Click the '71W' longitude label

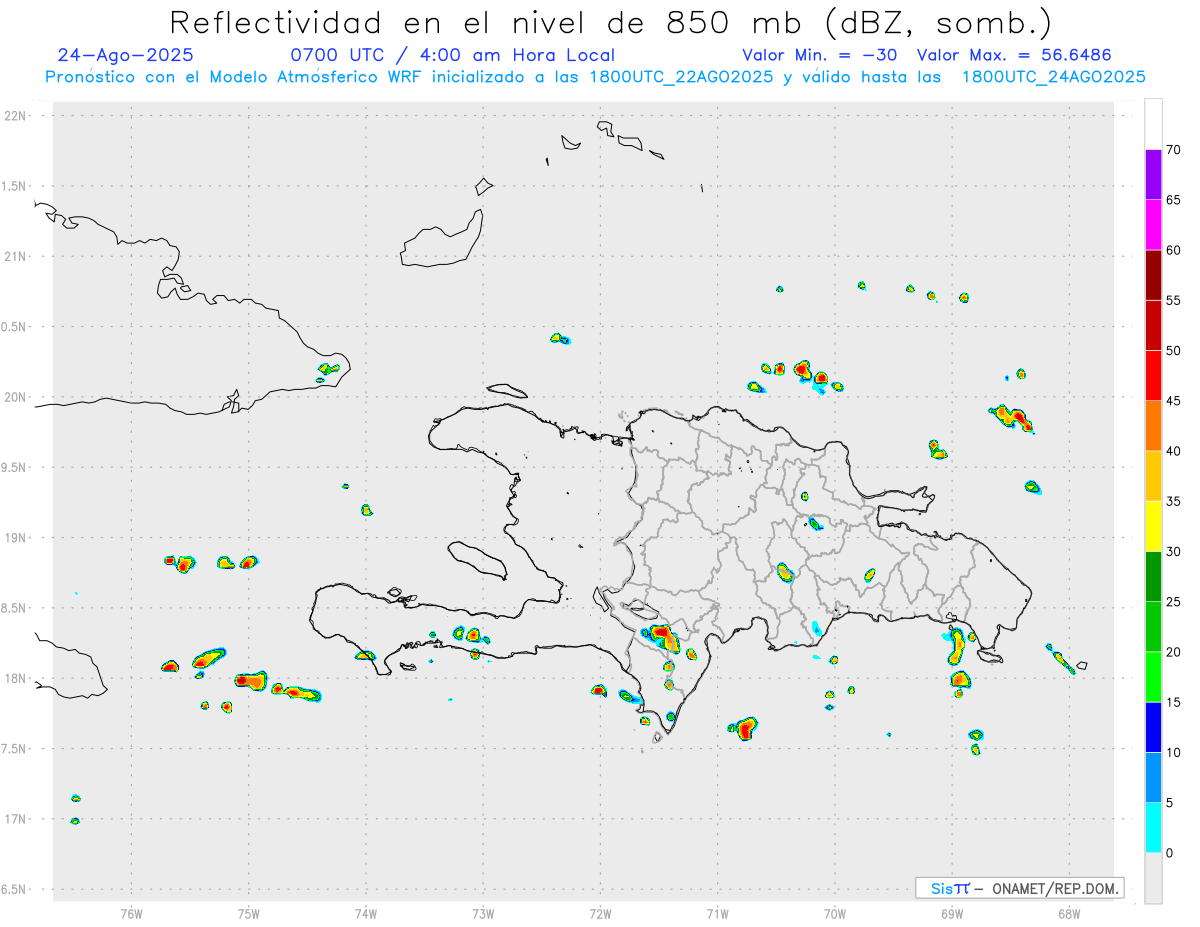click(x=717, y=913)
